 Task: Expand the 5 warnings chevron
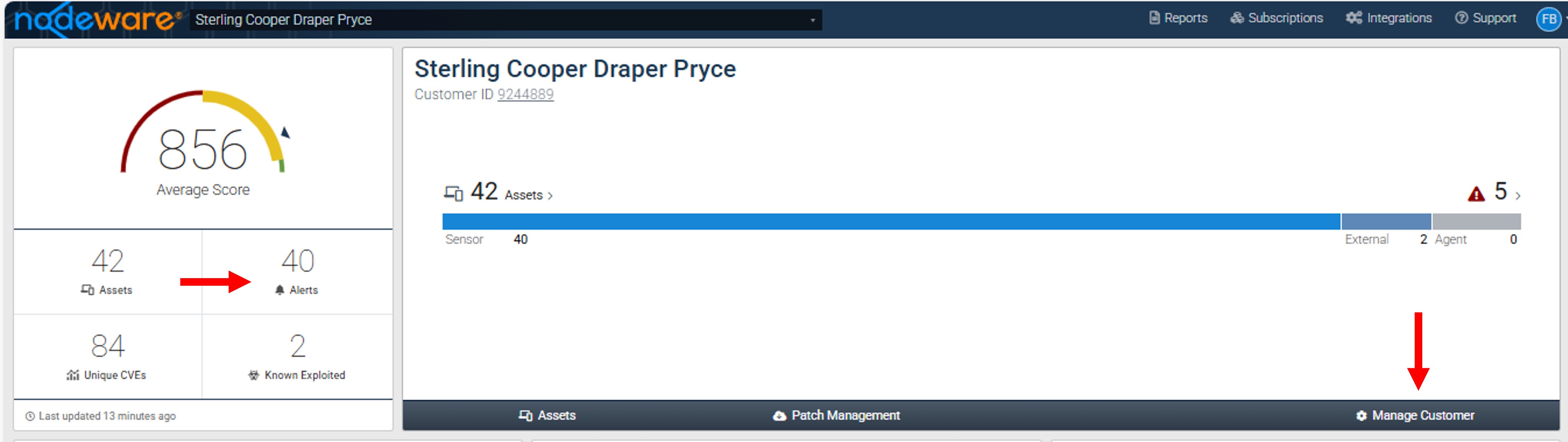coord(1517,195)
